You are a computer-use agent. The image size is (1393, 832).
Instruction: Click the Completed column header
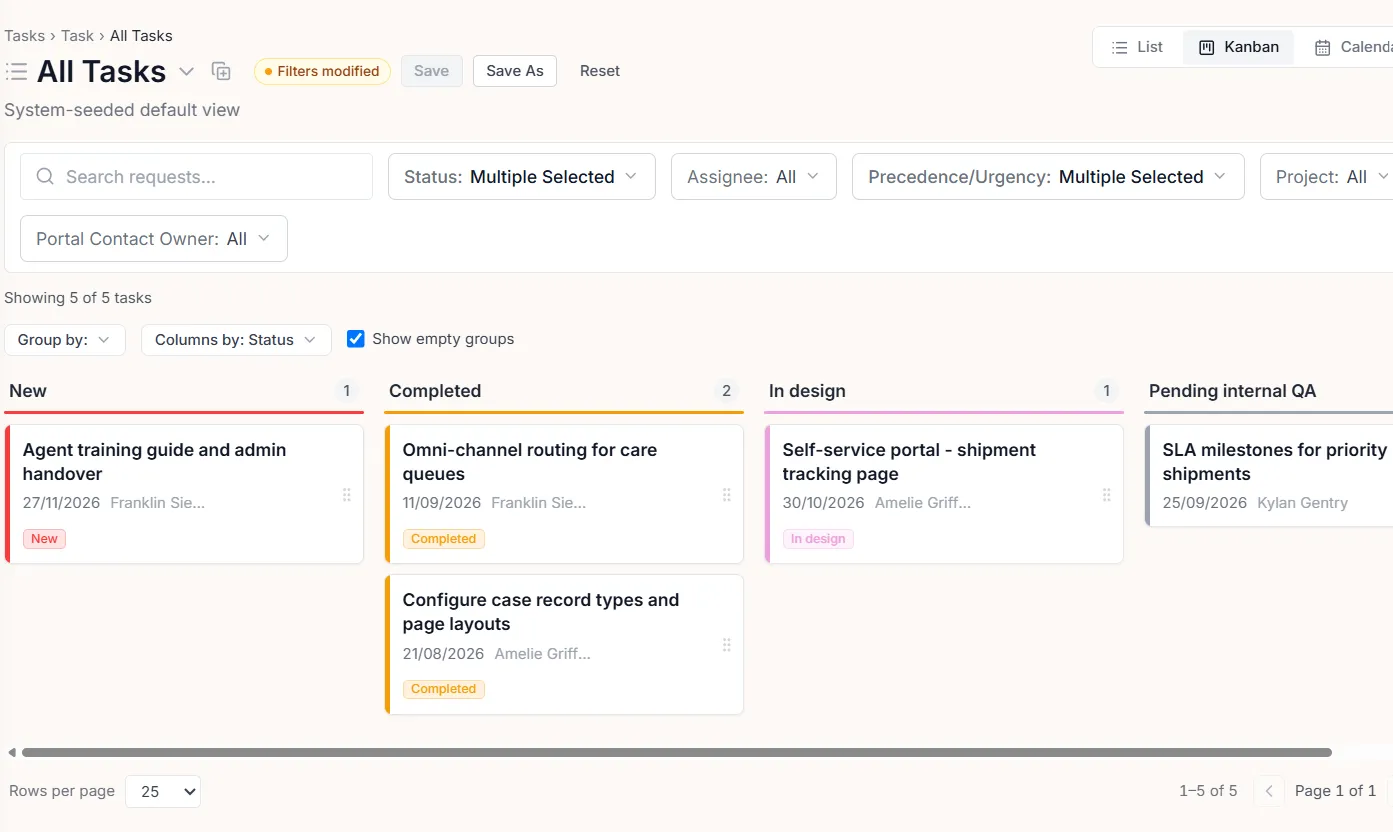point(435,391)
